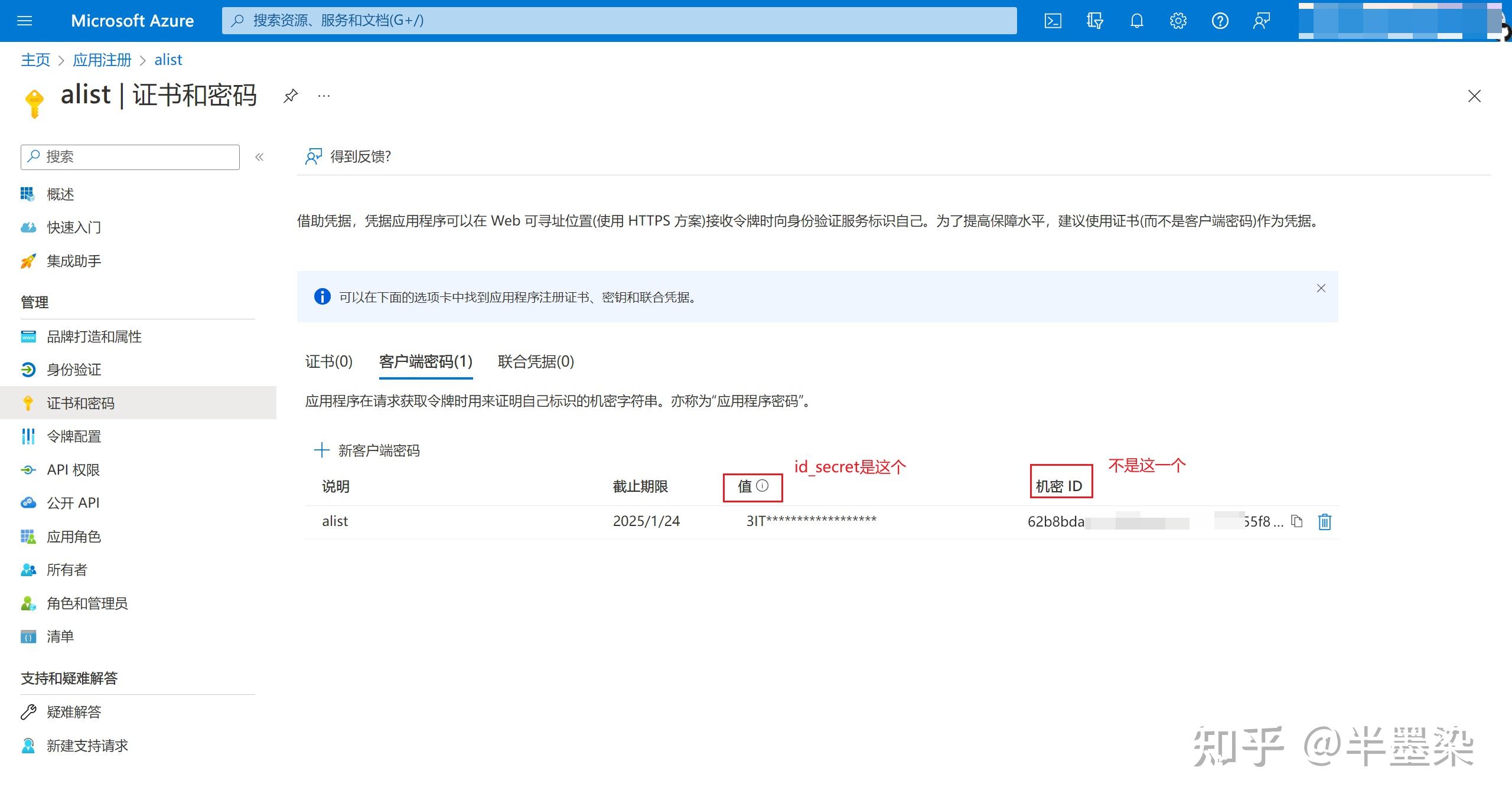Open portal settings gear
The height and width of the screenshot is (807, 1512).
click(x=1178, y=21)
